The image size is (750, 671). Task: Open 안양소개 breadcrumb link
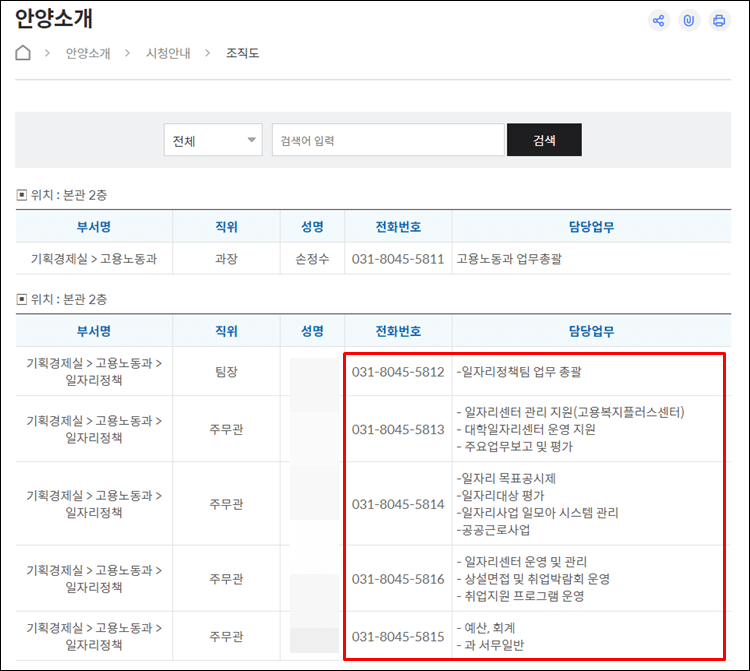click(88, 53)
